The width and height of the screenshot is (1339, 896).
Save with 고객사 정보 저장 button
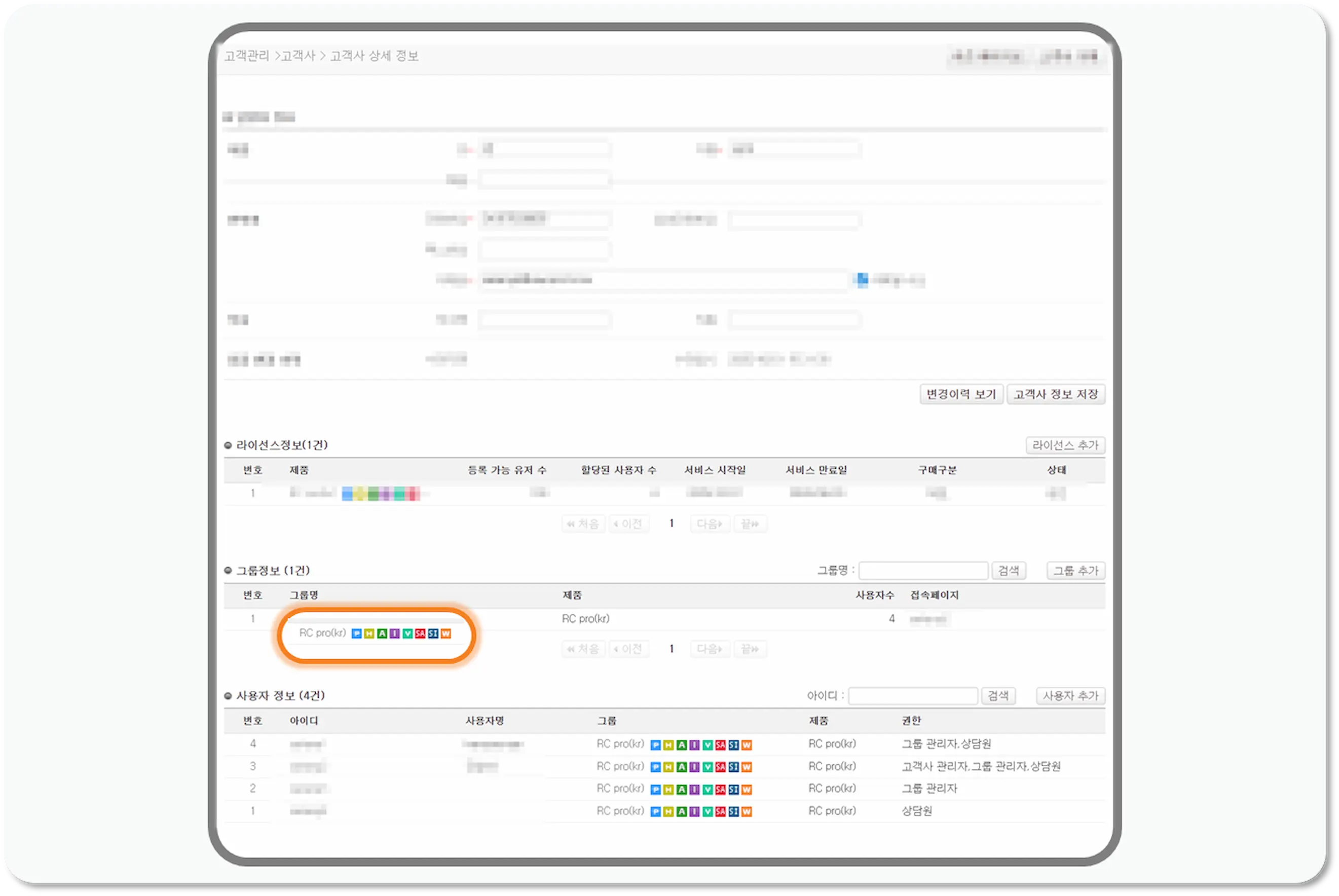(x=1056, y=394)
